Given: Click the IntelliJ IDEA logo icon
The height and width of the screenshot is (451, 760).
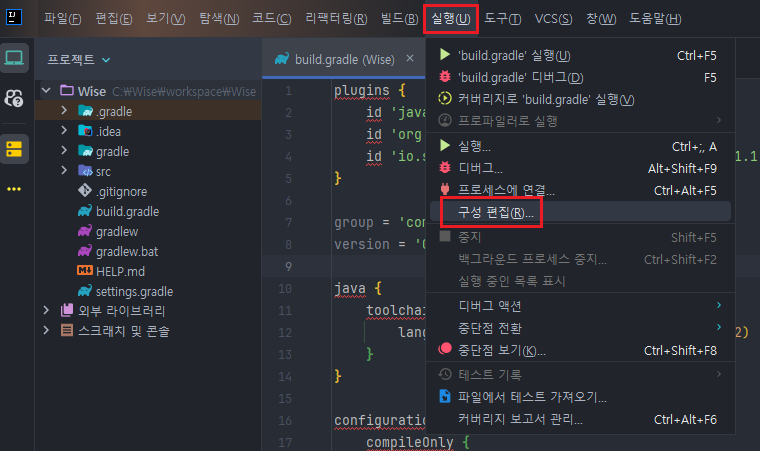Looking at the screenshot, I should tap(14, 17).
